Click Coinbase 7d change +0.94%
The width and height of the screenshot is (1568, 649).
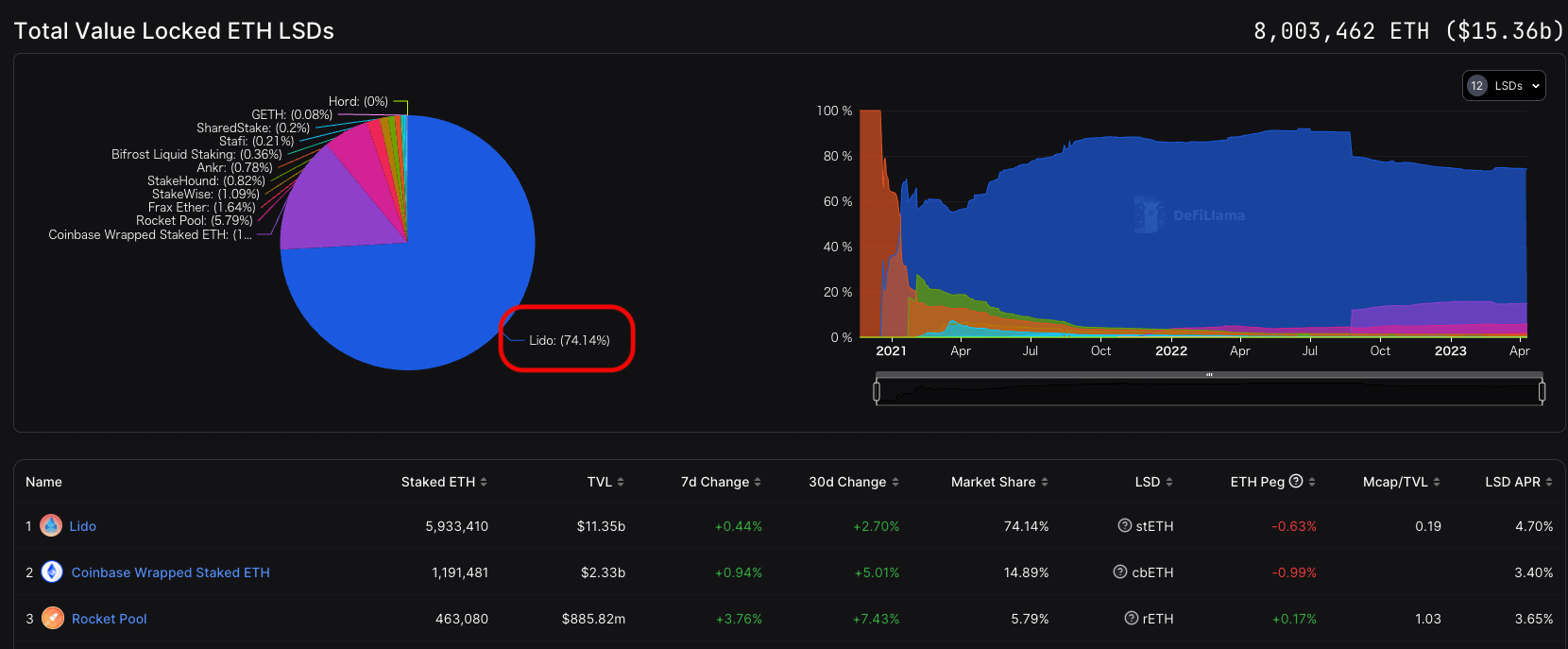pos(739,572)
